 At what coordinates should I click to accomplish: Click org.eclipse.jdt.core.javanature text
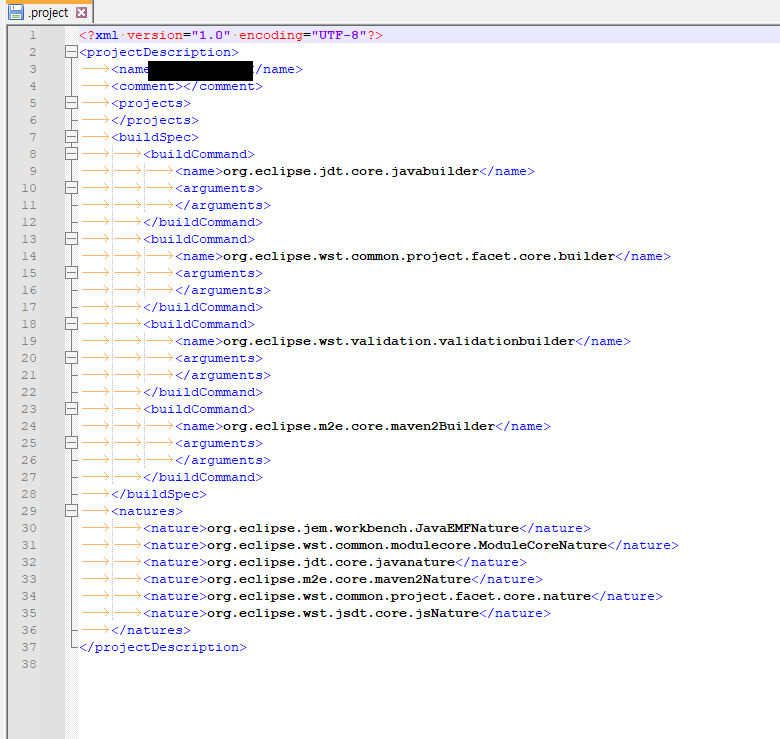[331, 562]
